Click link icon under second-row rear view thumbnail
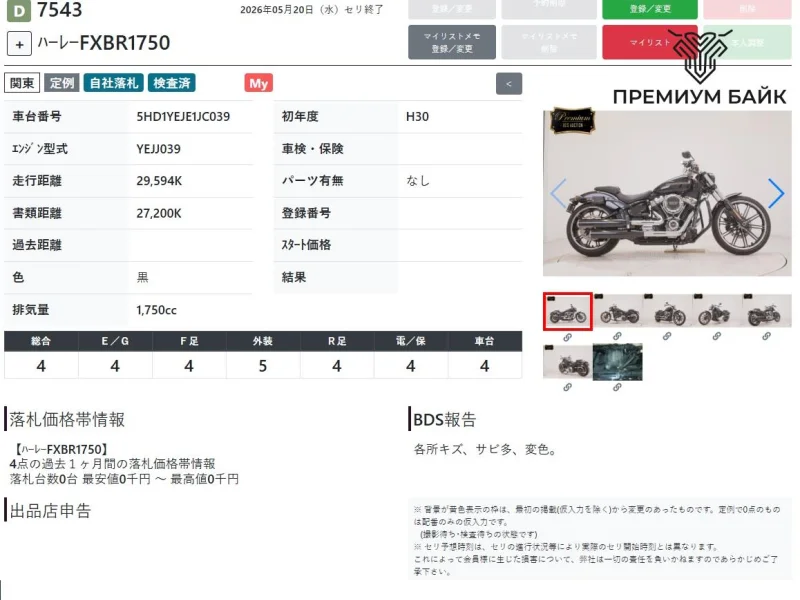Image resolution: width=800 pixels, height=600 pixels. pos(567,388)
